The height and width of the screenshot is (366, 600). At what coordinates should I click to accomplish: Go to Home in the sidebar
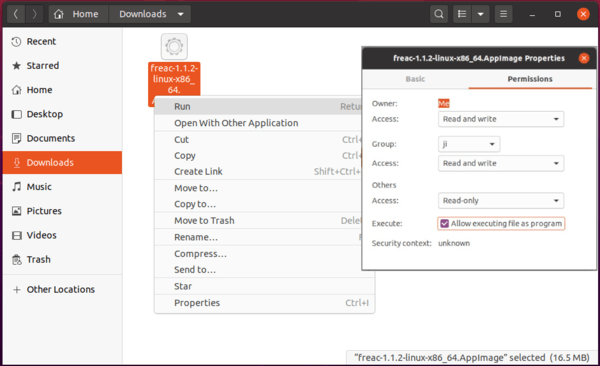click(x=62, y=90)
